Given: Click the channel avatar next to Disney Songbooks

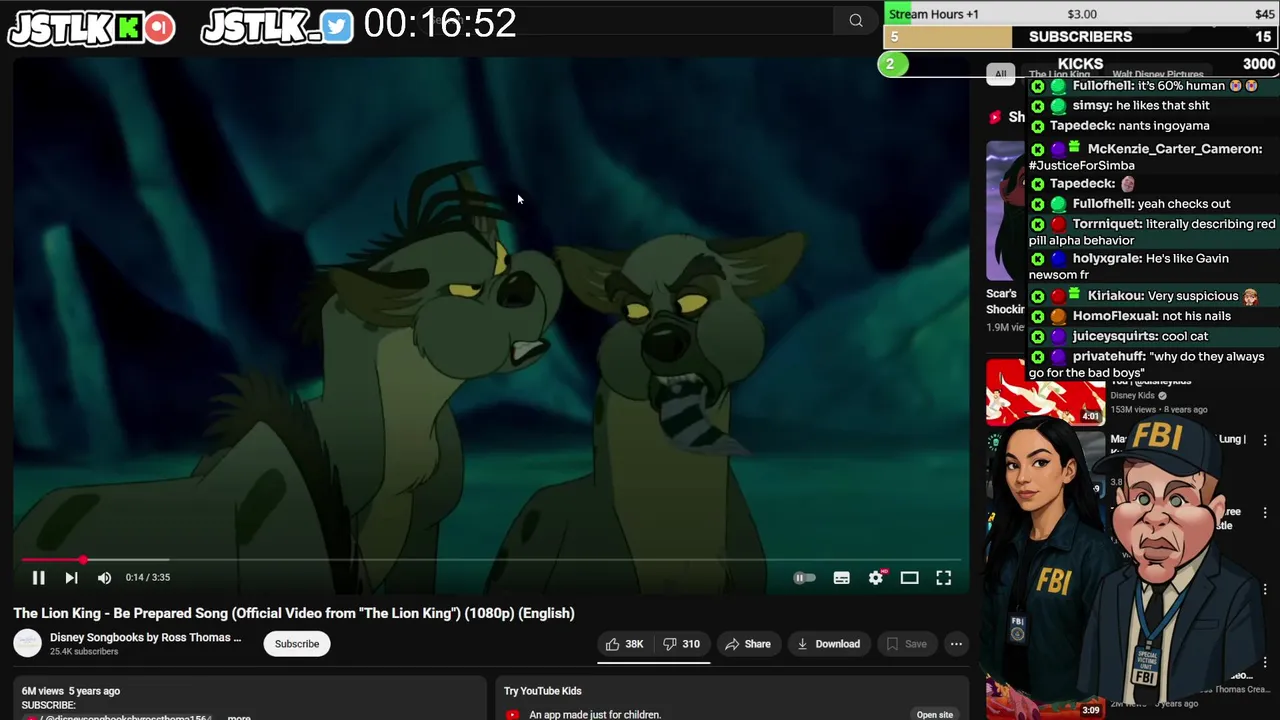Looking at the screenshot, I should pos(27,644).
